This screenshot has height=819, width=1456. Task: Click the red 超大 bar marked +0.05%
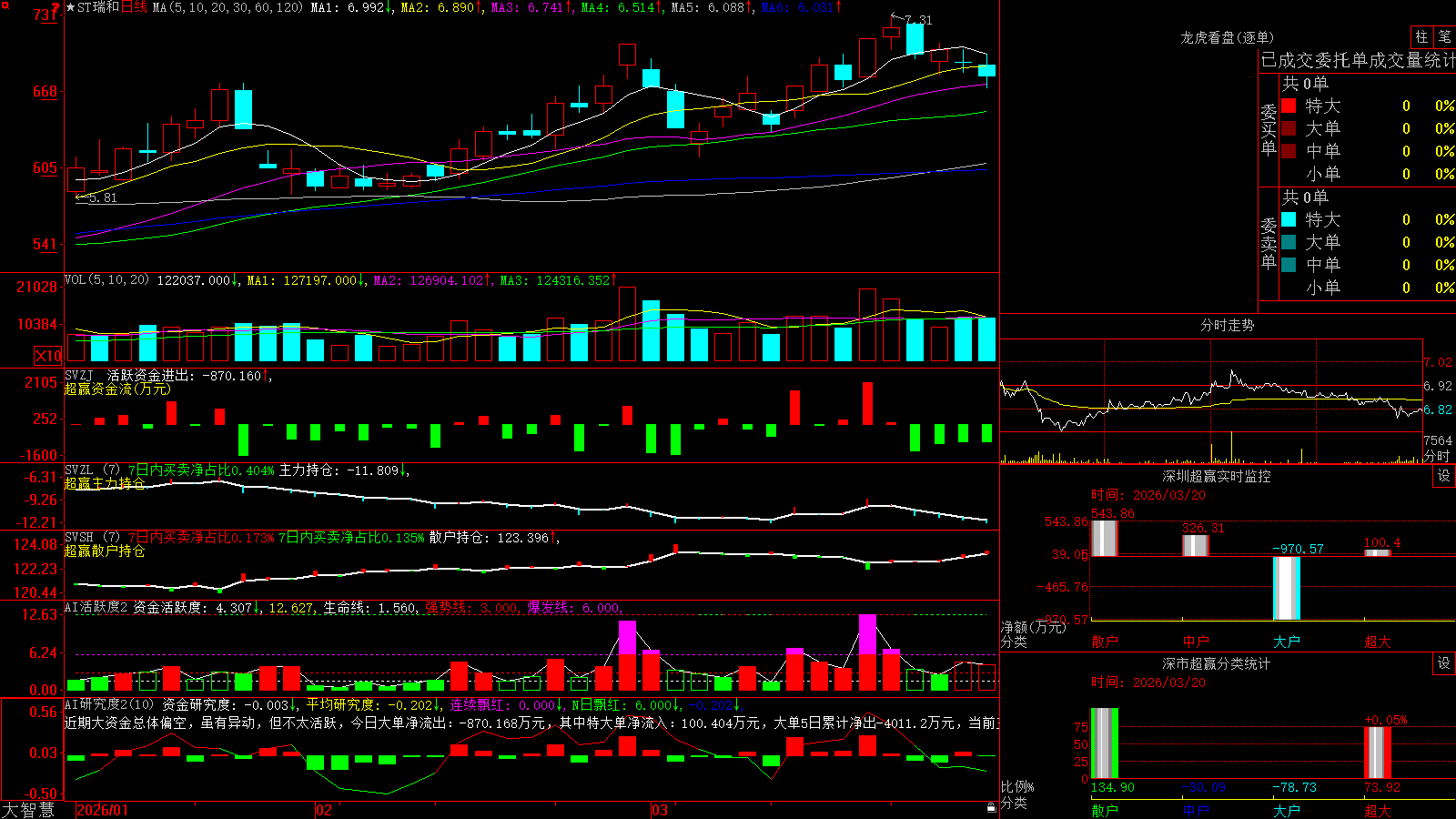pos(1378,753)
